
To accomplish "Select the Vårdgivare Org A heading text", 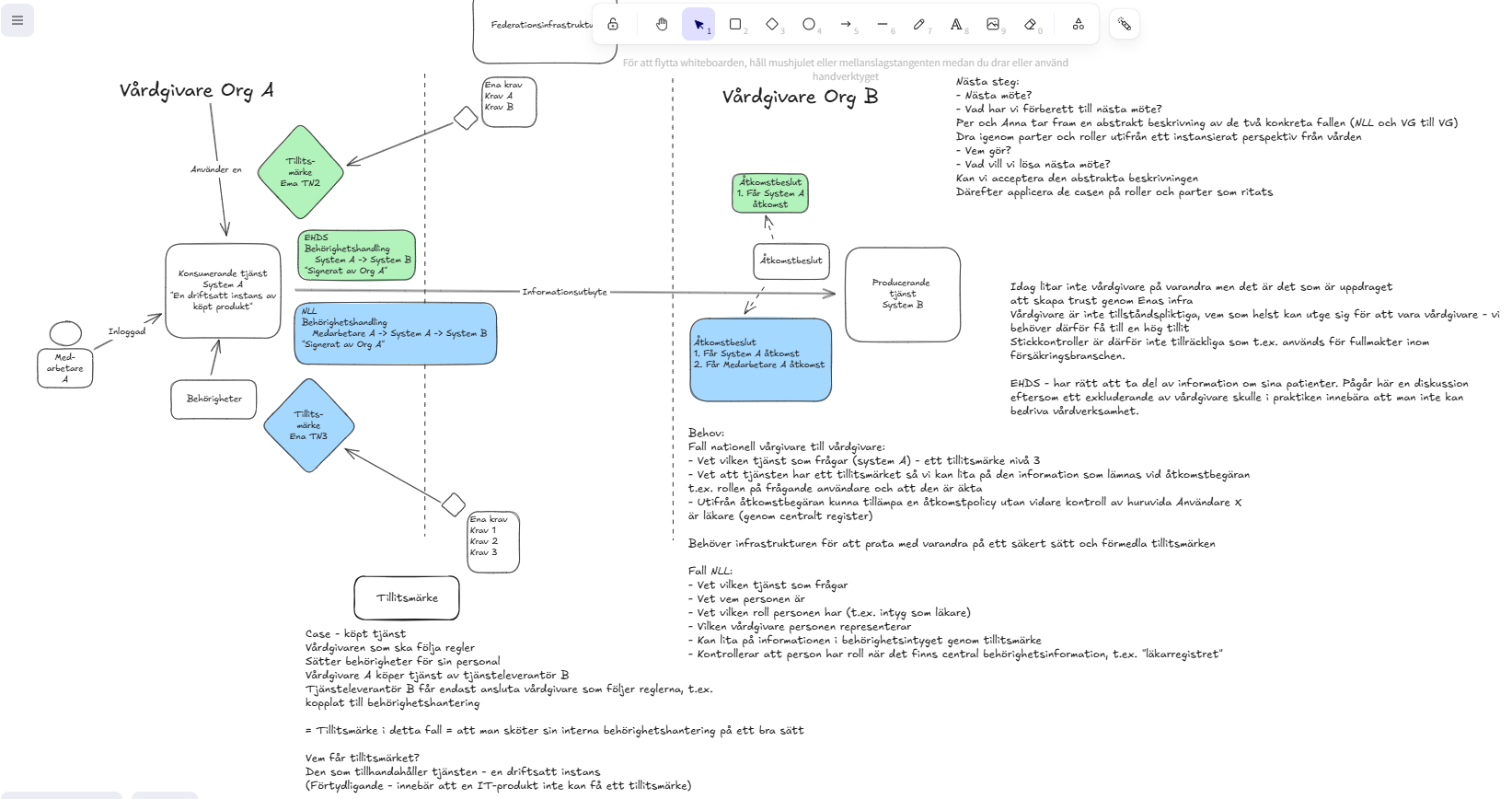I will point(196,90).
